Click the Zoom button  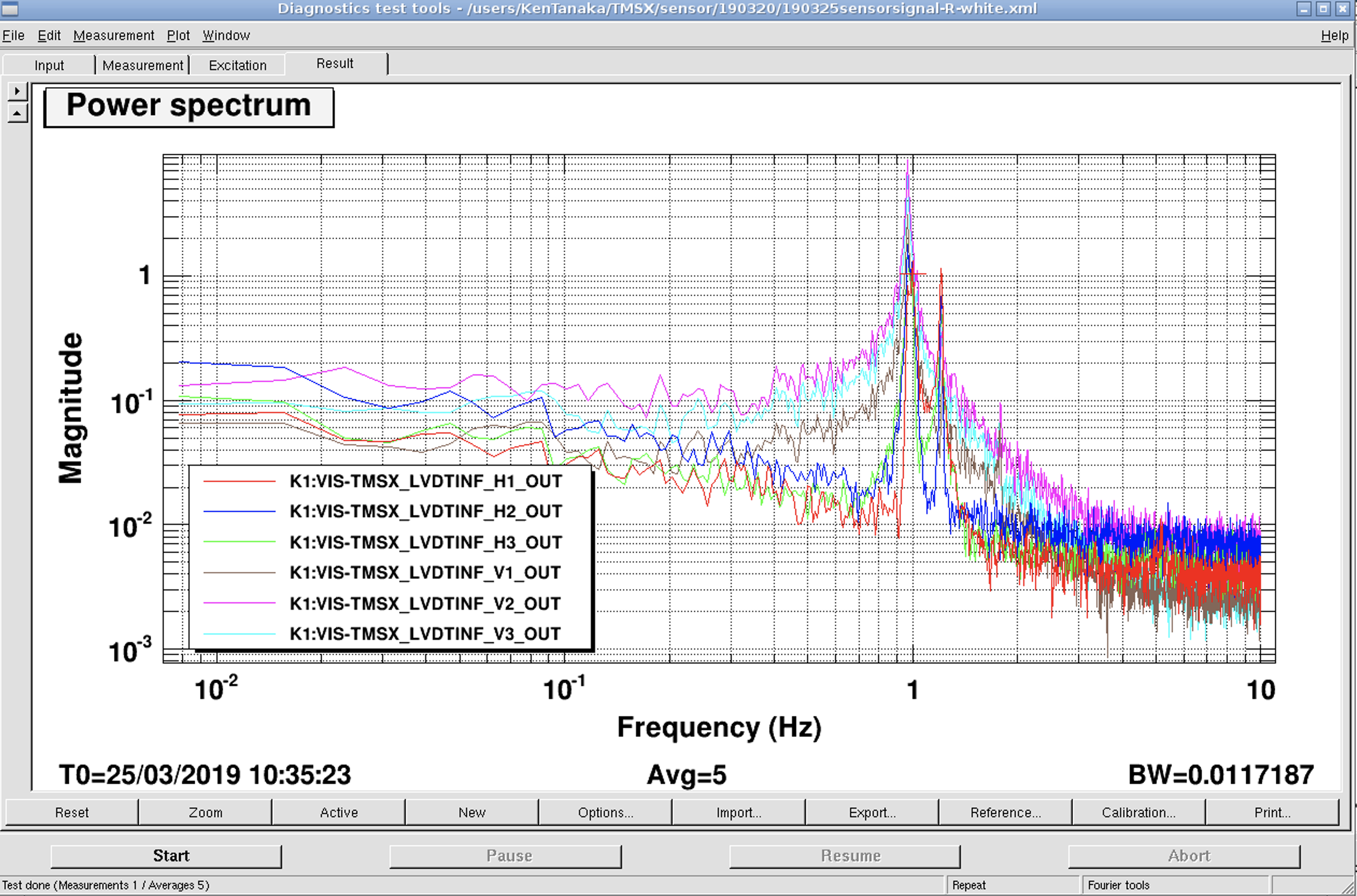click(205, 812)
